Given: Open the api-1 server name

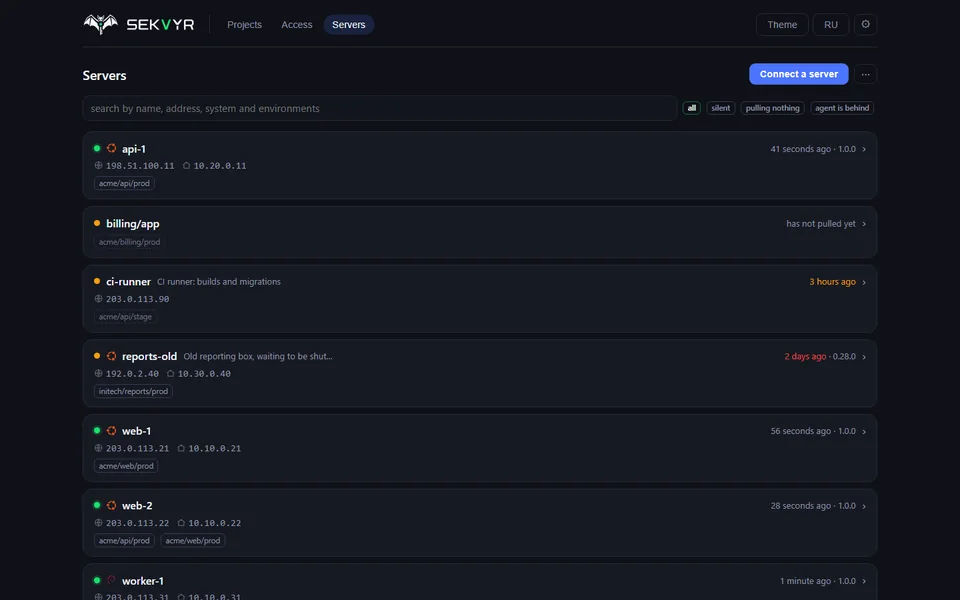Looking at the screenshot, I should [133, 149].
